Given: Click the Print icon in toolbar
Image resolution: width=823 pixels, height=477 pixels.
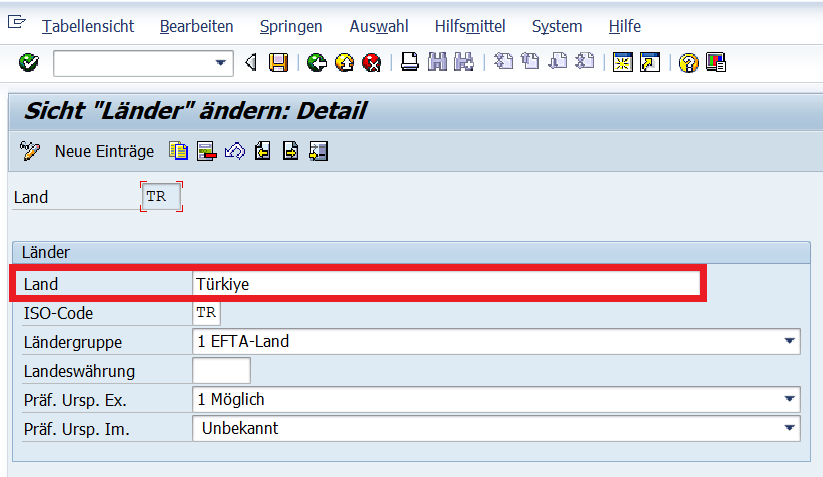Looking at the screenshot, I should point(410,63).
